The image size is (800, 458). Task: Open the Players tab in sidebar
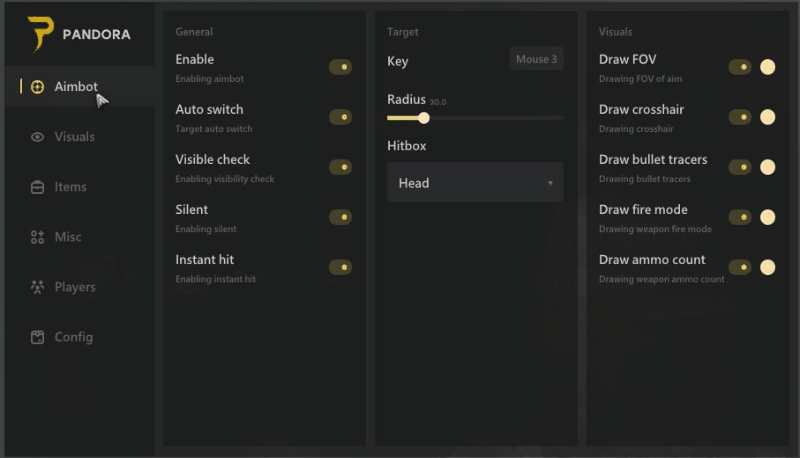click(x=74, y=287)
